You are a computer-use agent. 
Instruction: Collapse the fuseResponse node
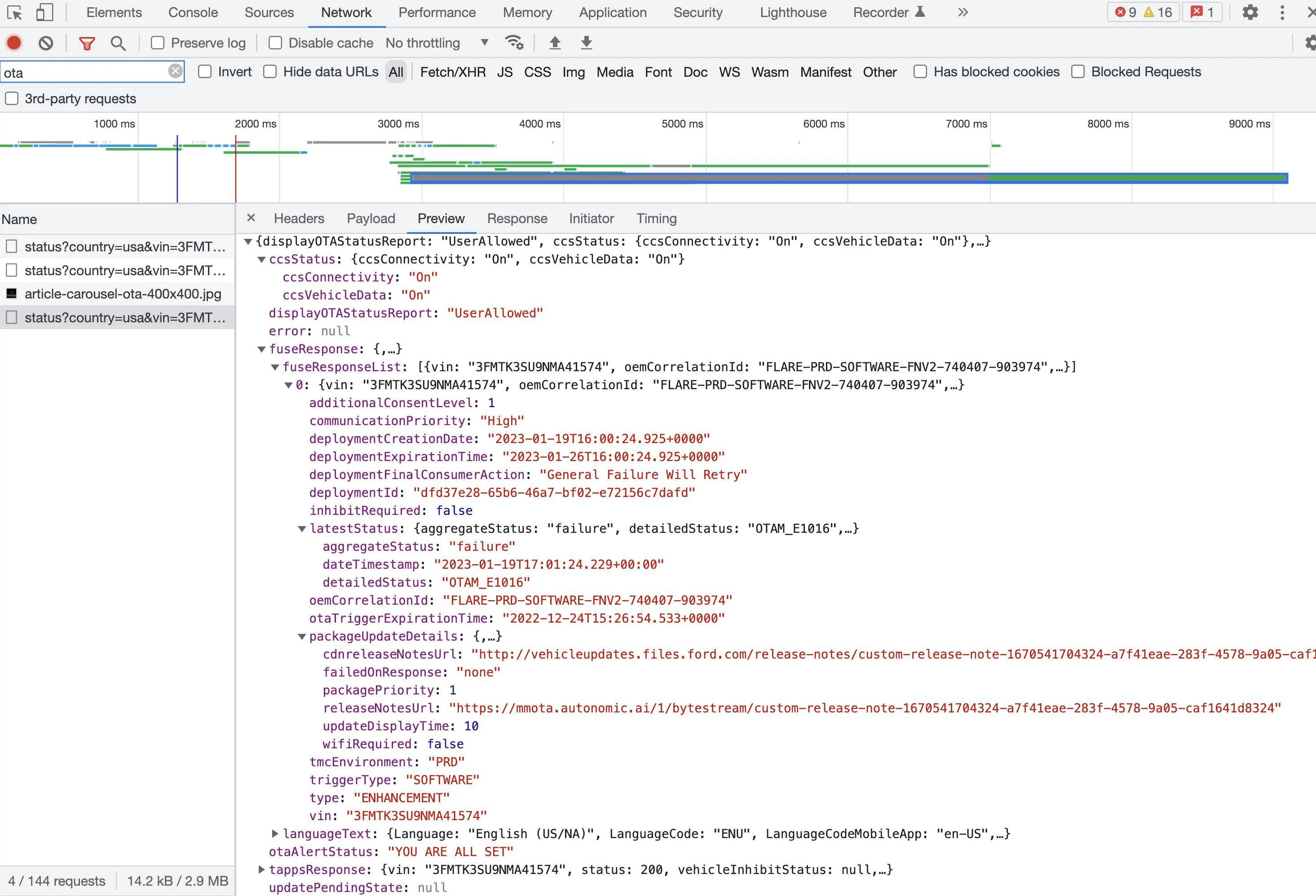(x=261, y=349)
